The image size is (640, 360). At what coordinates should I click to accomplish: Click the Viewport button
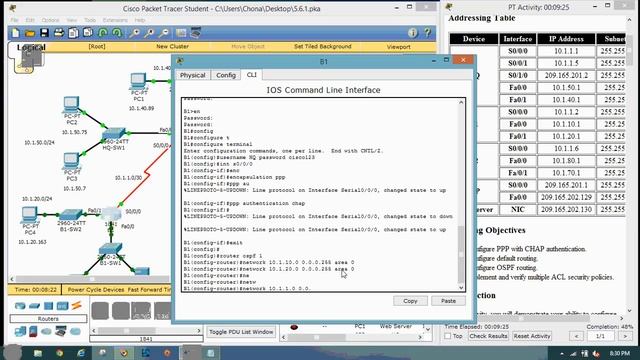click(398, 47)
